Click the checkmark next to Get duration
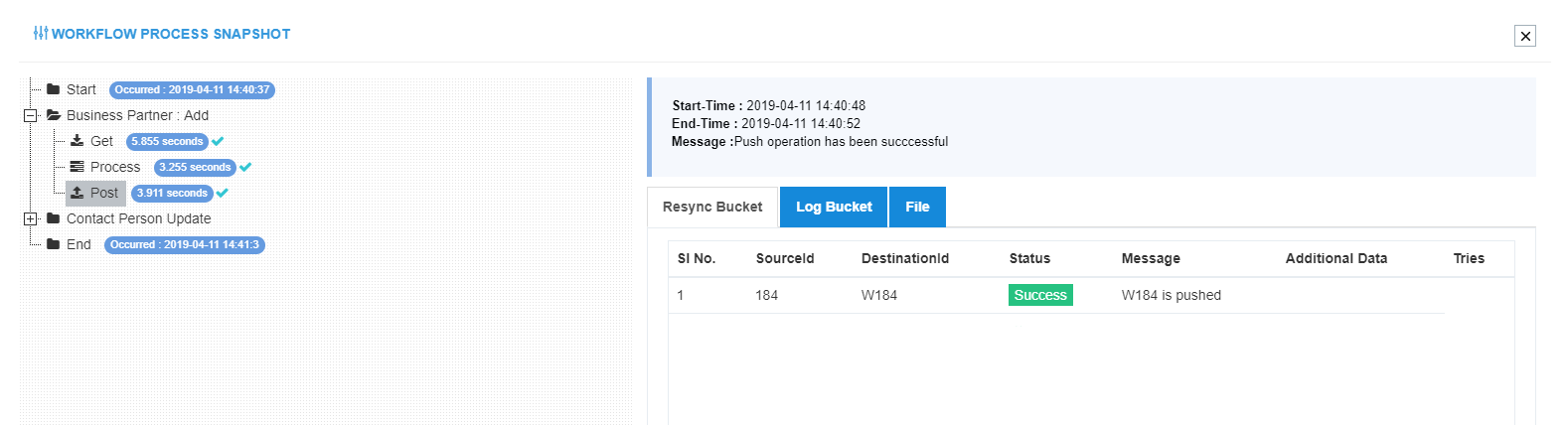Image resolution: width=1568 pixels, height=425 pixels. click(218, 141)
